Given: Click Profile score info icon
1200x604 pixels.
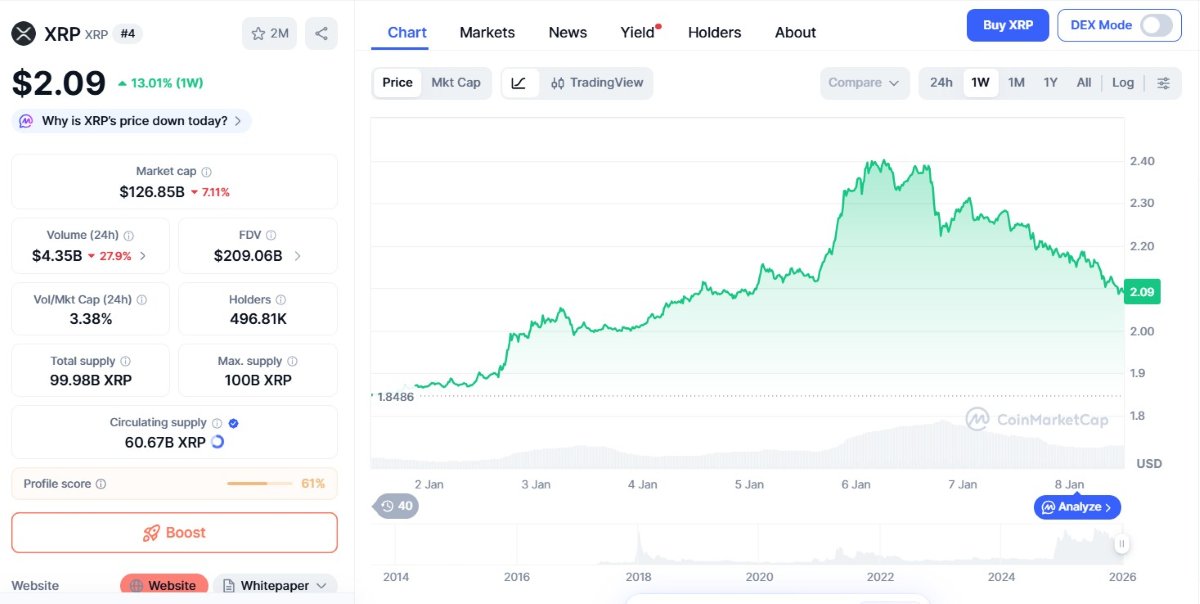Looking at the screenshot, I should point(101,484).
